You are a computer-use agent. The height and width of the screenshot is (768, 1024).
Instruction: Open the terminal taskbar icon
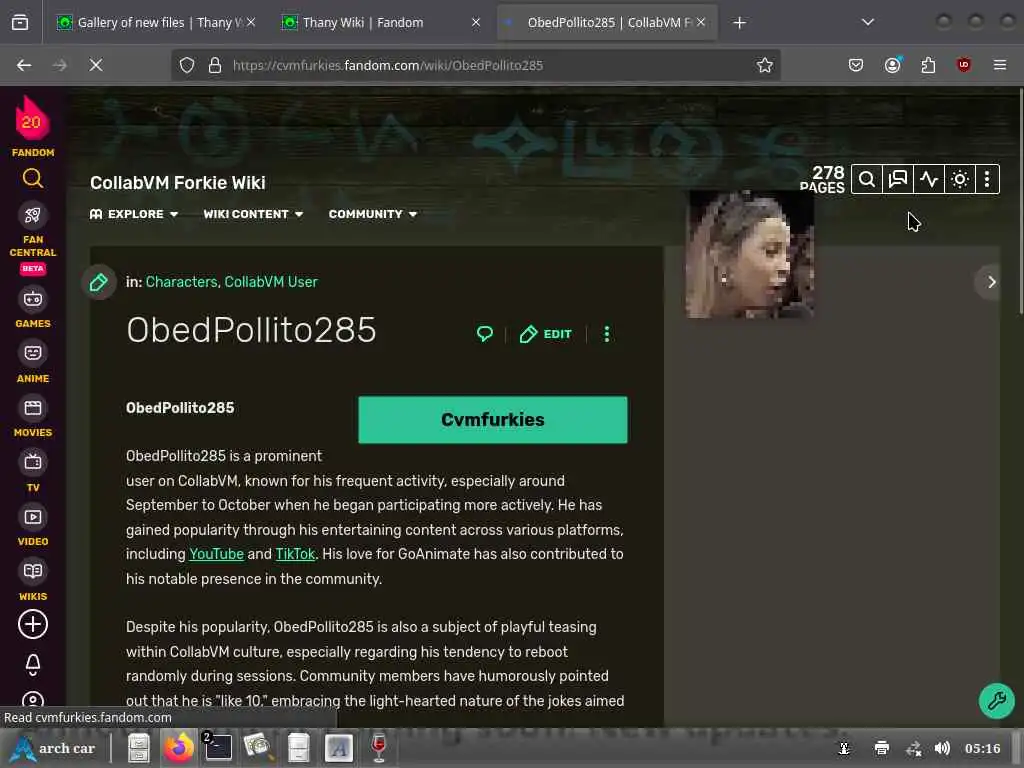[218, 748]
